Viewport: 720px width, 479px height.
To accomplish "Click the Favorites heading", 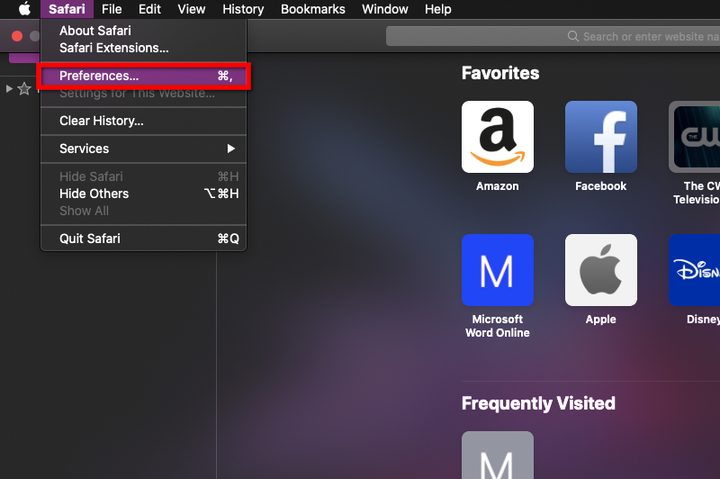I will 500,73.
